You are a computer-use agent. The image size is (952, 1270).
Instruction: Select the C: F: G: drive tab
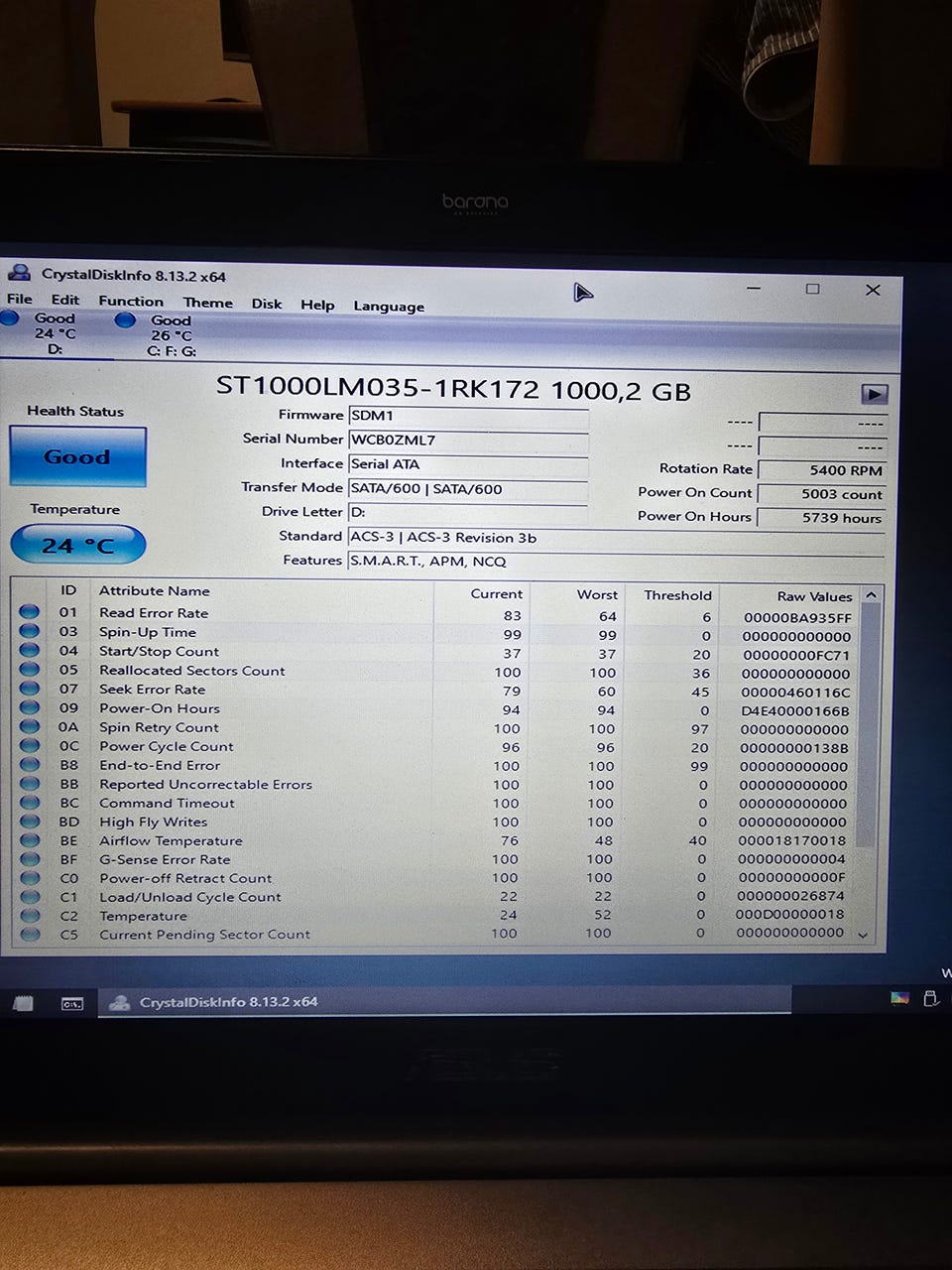point(171,335)
